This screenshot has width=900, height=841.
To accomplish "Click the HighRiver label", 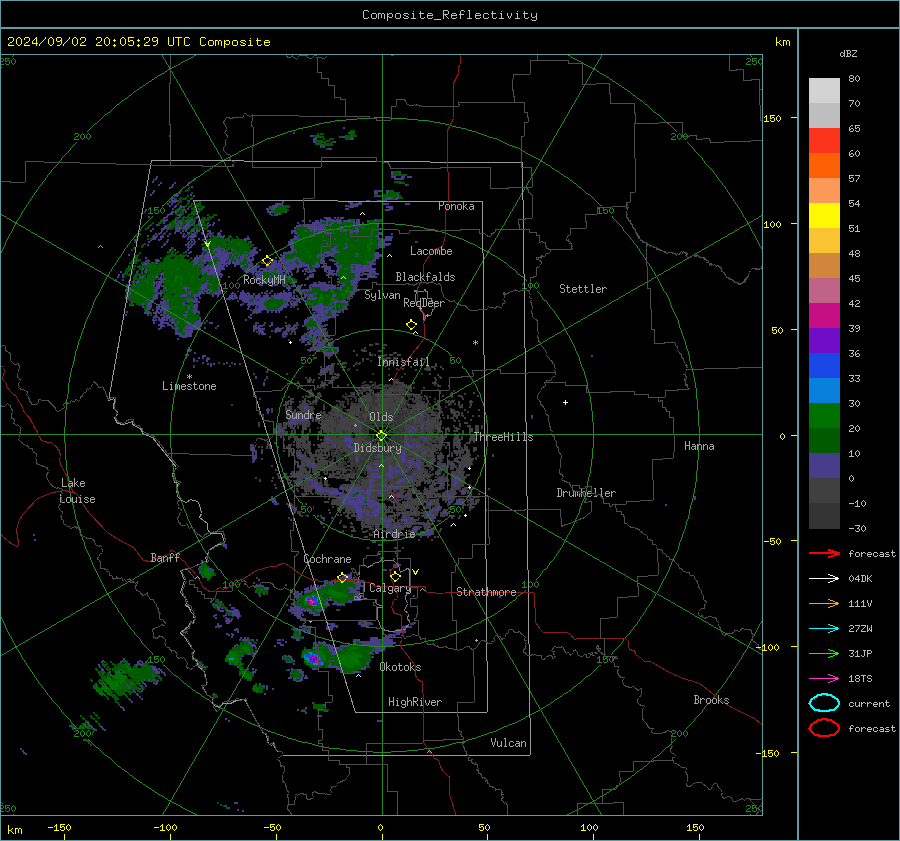I will pyautogui.click(x=415, y=702).
